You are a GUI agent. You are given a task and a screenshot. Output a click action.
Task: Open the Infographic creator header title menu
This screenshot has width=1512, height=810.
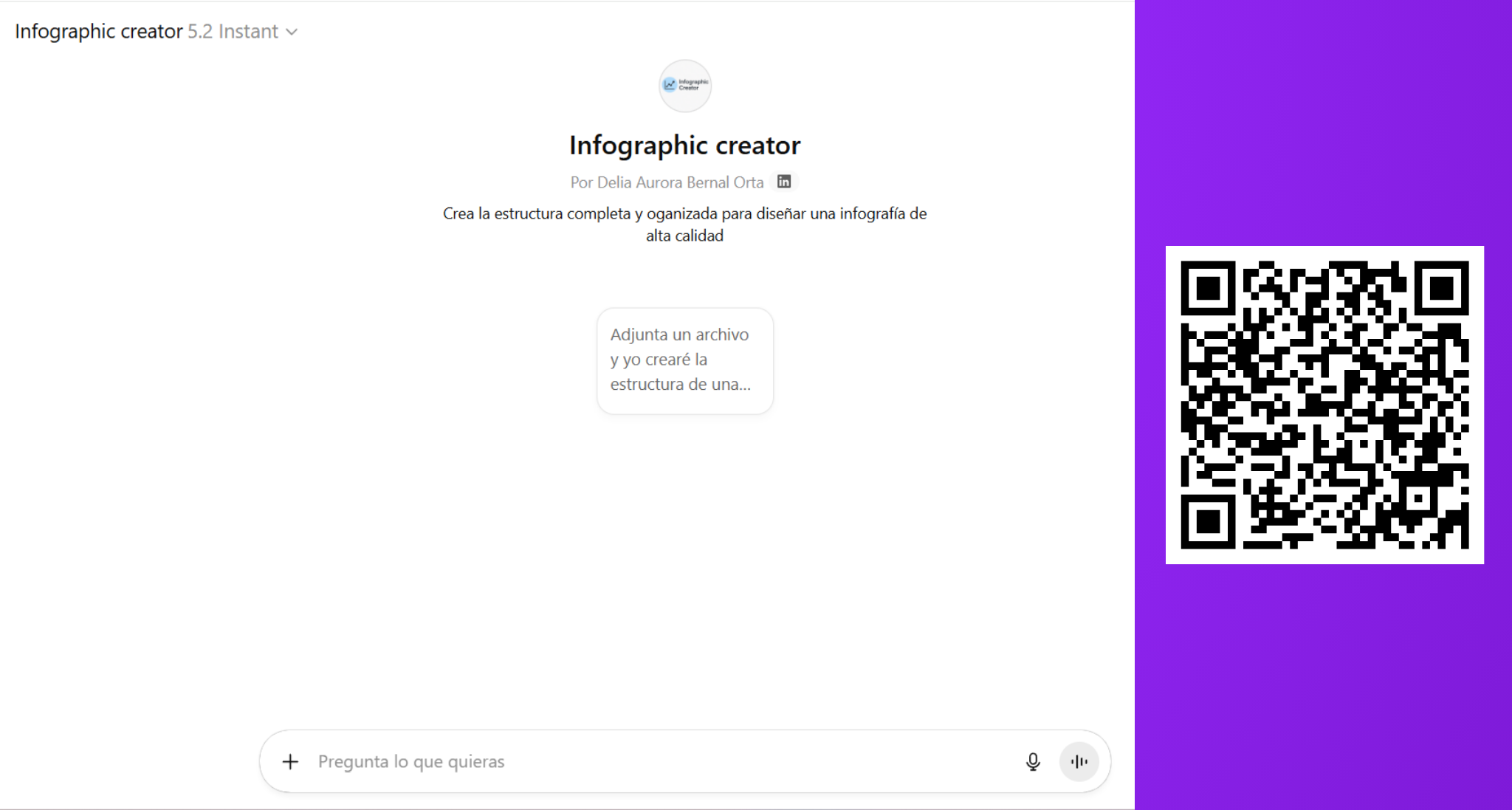98,32
